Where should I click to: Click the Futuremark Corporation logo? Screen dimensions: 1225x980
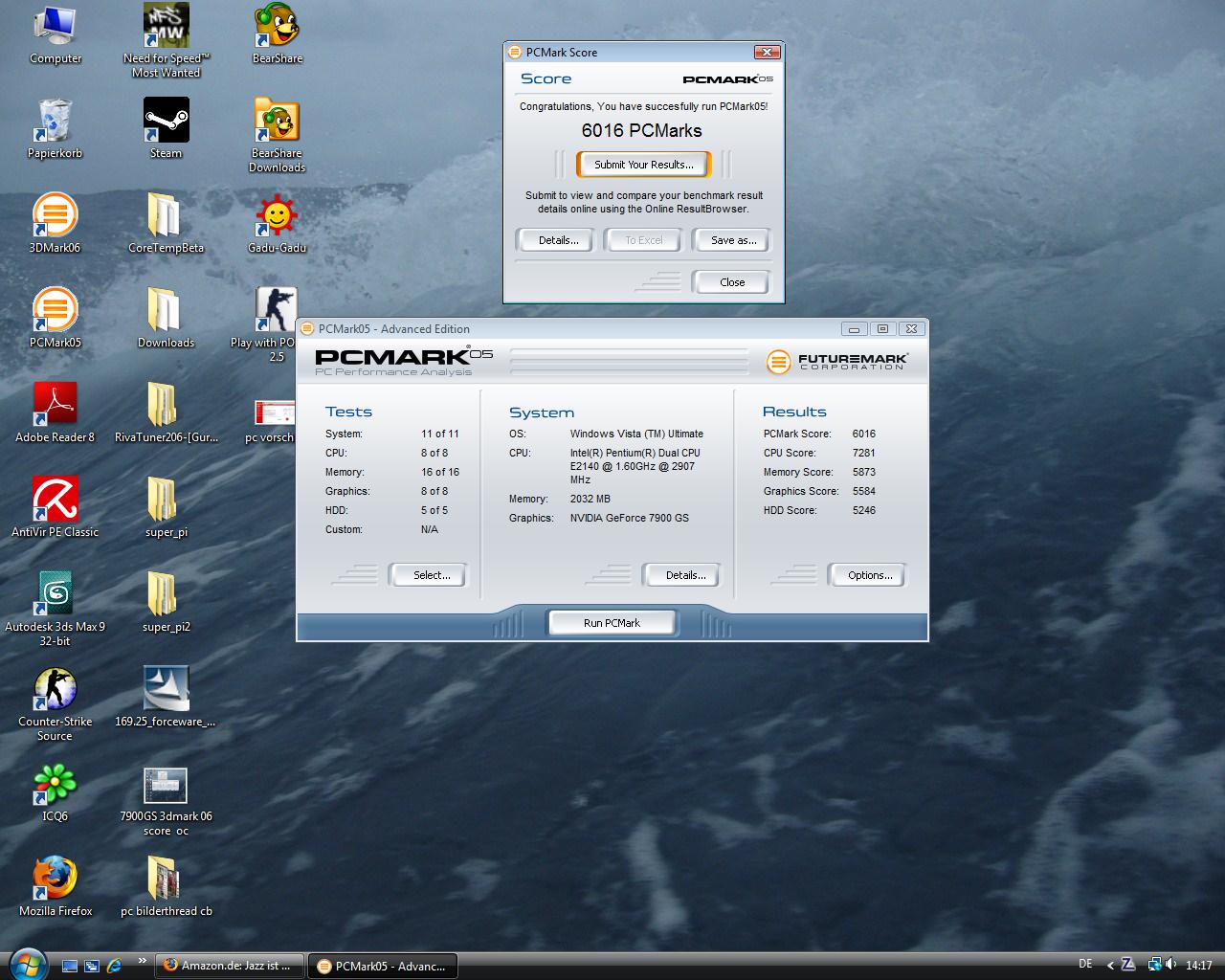[x=837, y=362]
